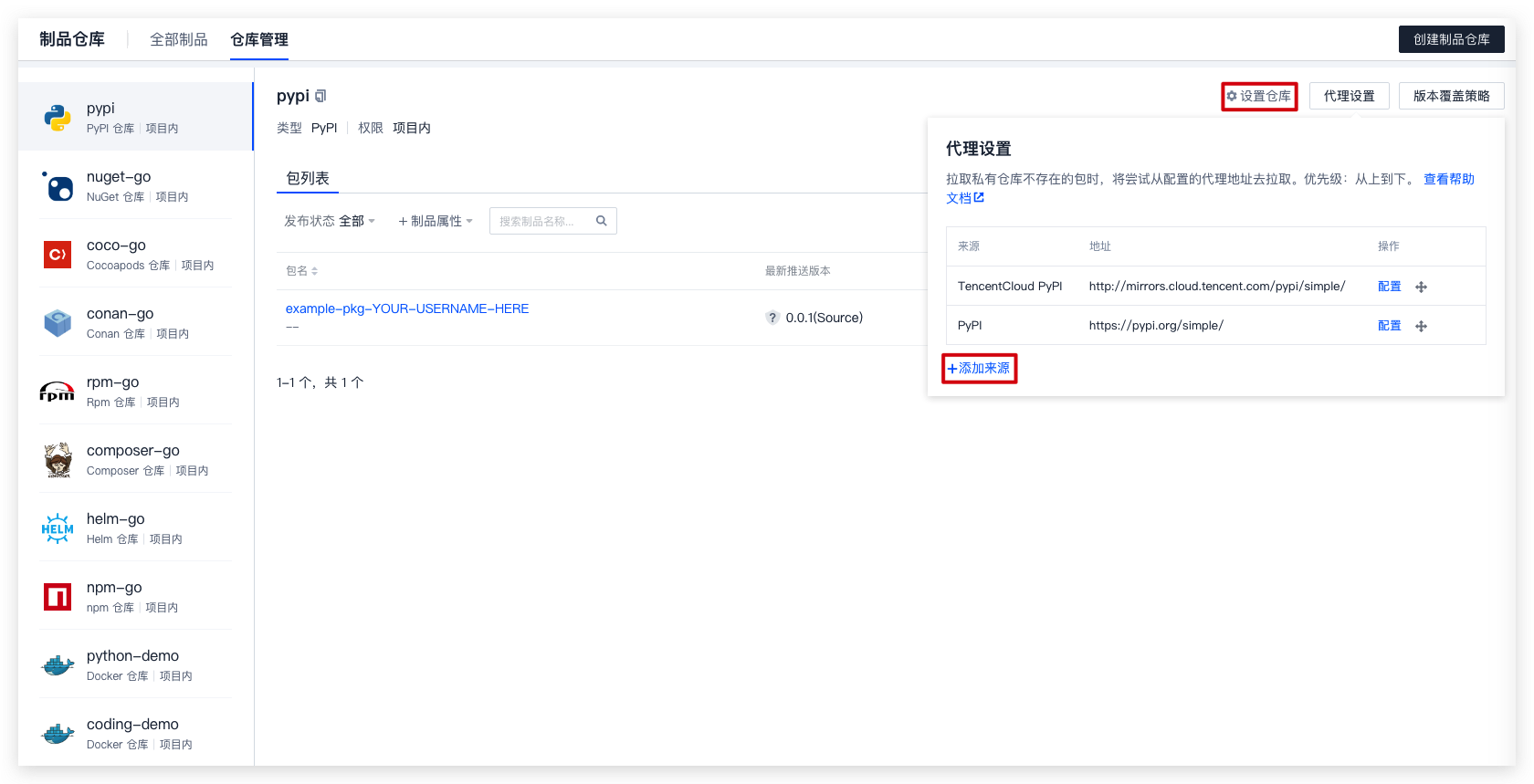Click the 0.0.1(Source) version text

[x=825, y=318]
